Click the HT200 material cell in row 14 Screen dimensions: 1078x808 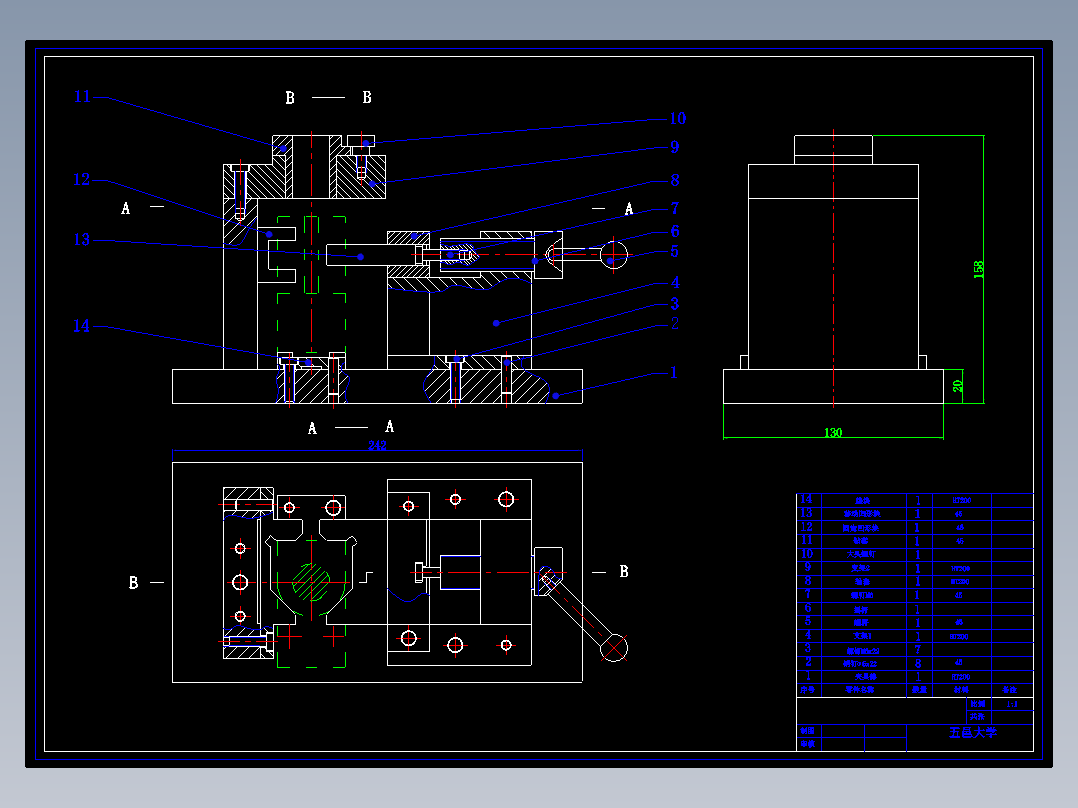[961, 501]
